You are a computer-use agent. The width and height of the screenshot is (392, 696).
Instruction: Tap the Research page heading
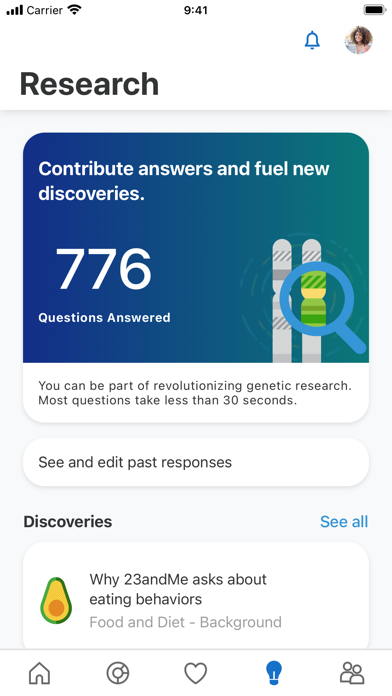pyautogui.click(x=89, y=84)
